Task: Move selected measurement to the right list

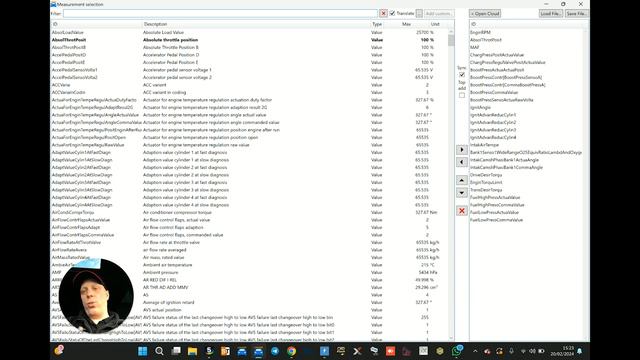Action: click(x=462, y=150)
